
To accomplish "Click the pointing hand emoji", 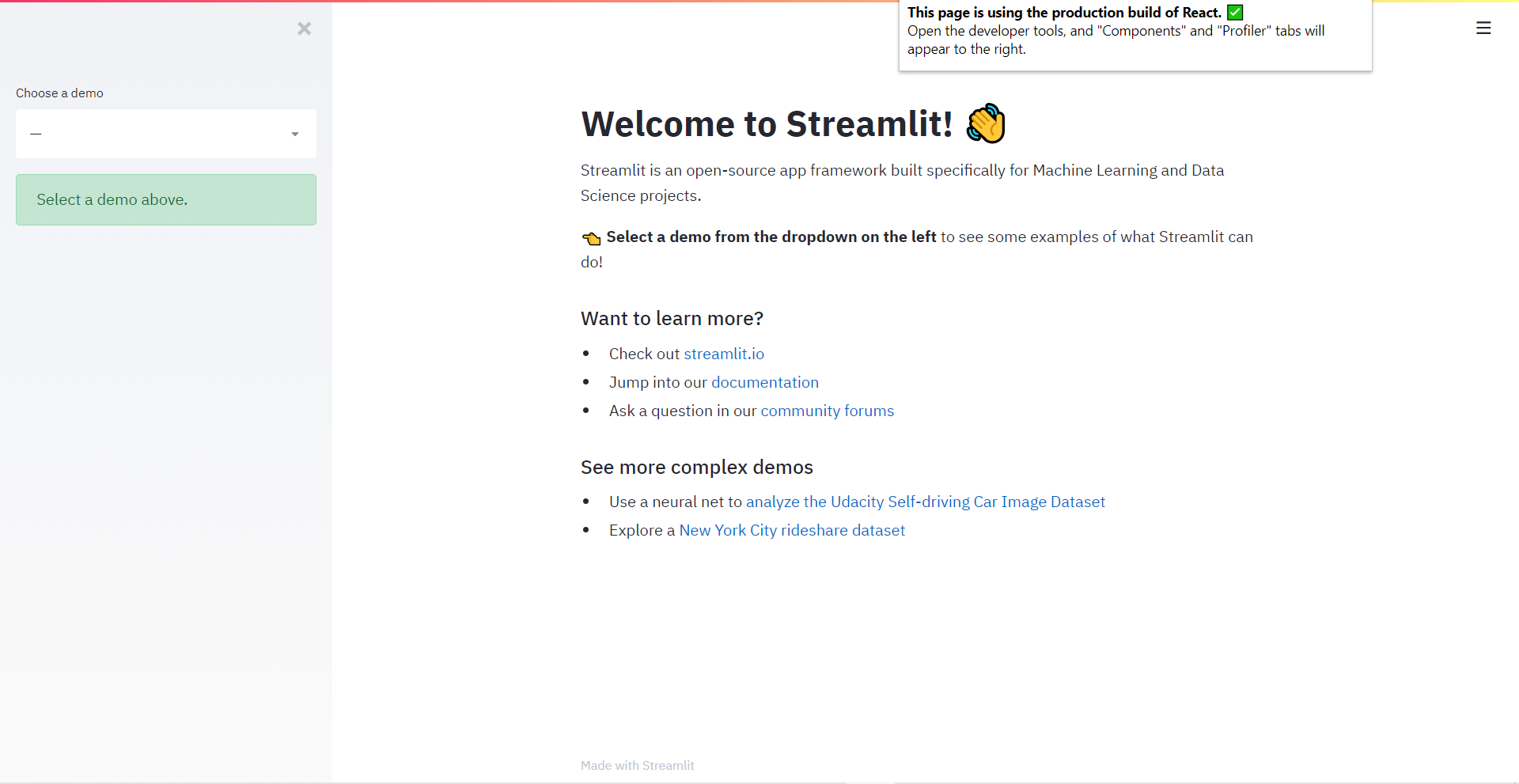I will click(x=592, y=238).
